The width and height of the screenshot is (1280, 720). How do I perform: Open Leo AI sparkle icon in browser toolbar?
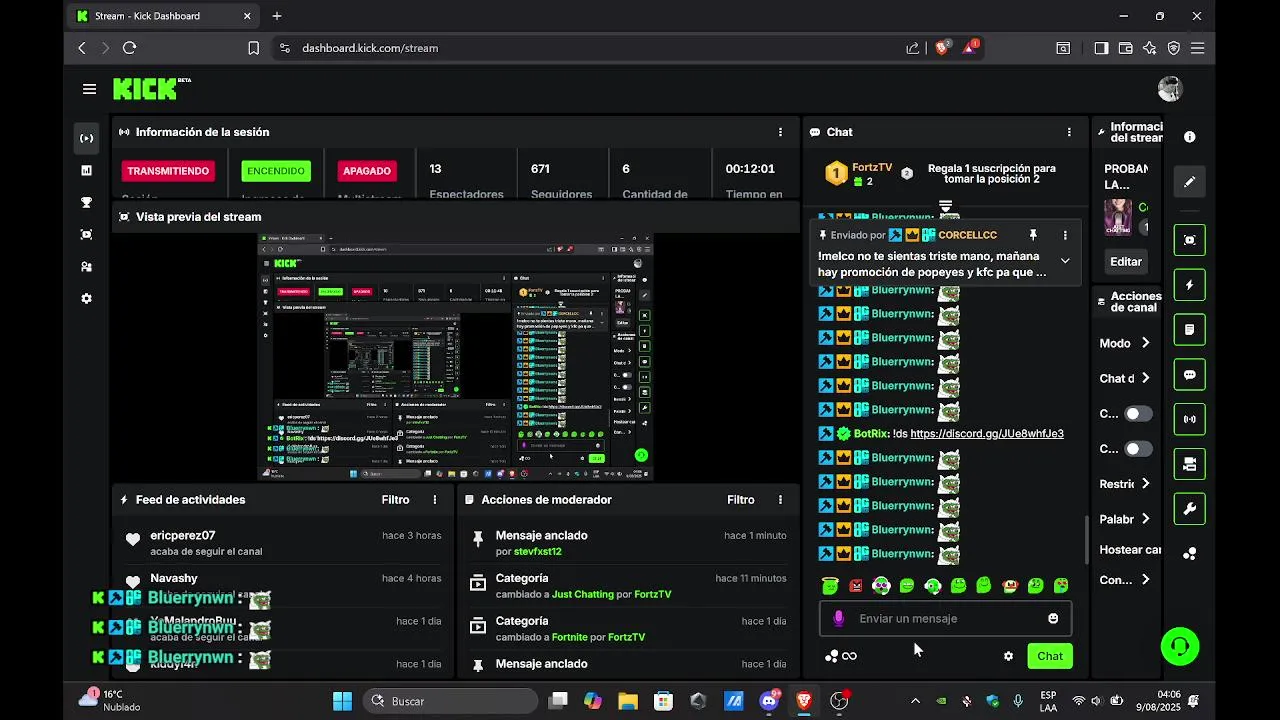[1149, 47]
